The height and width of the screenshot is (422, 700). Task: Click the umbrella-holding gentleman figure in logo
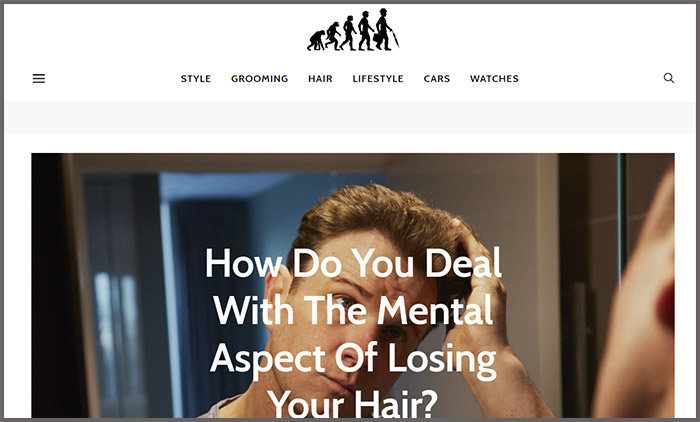pyautogui.click(x=386, y=29)
